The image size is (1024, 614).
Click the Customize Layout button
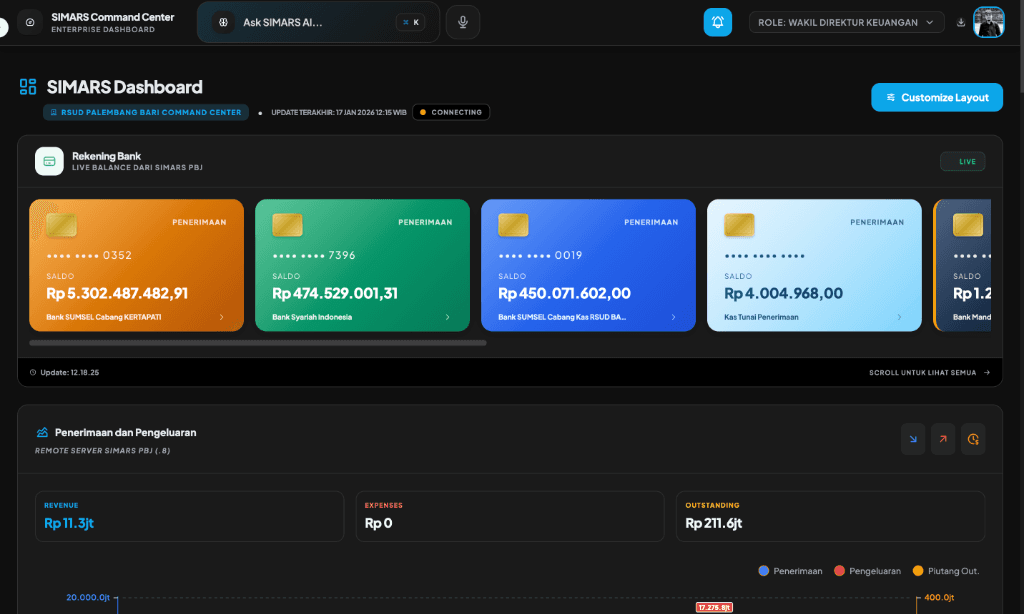(936, 97)
